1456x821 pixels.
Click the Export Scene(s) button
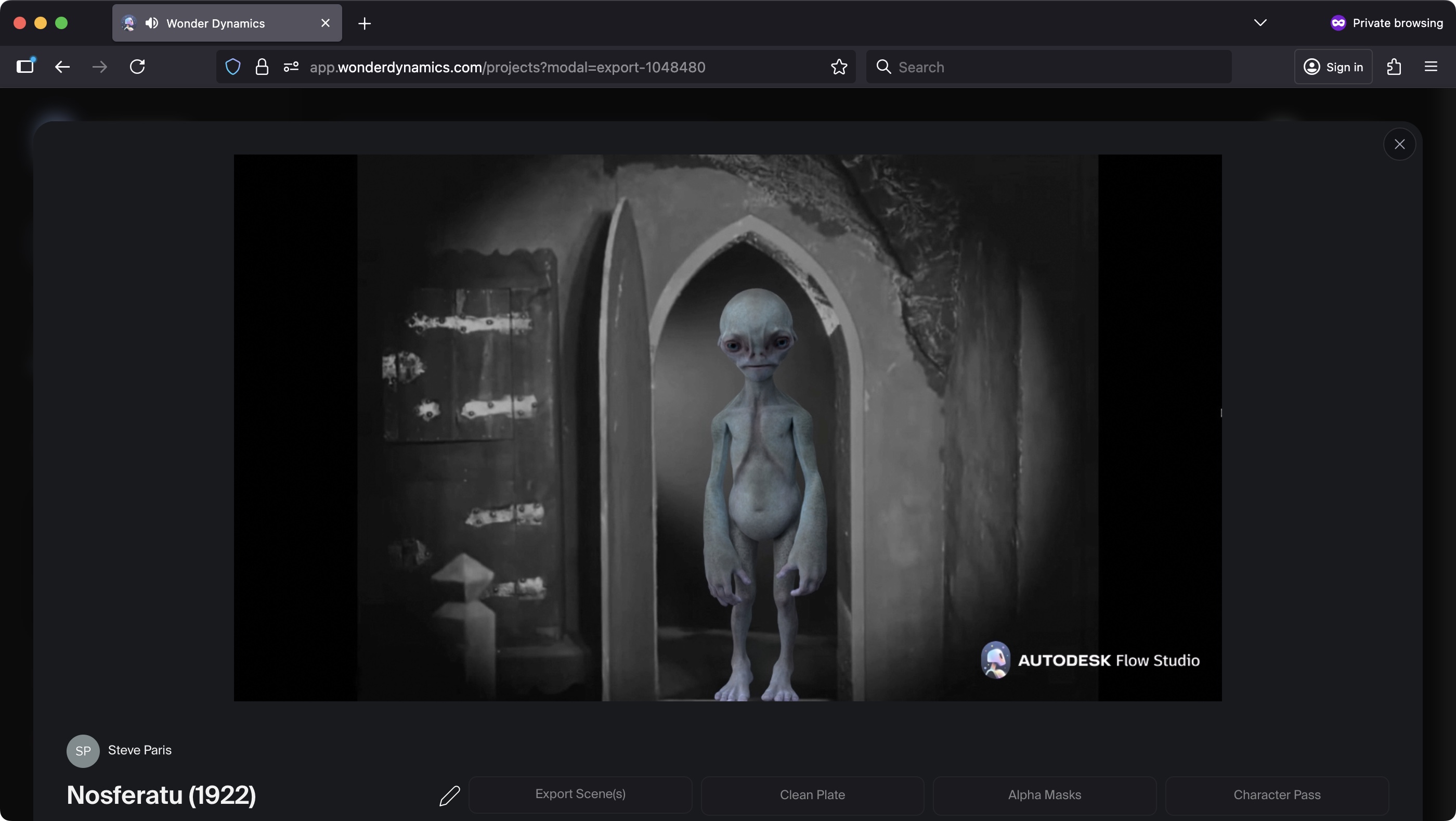point(580,794)
